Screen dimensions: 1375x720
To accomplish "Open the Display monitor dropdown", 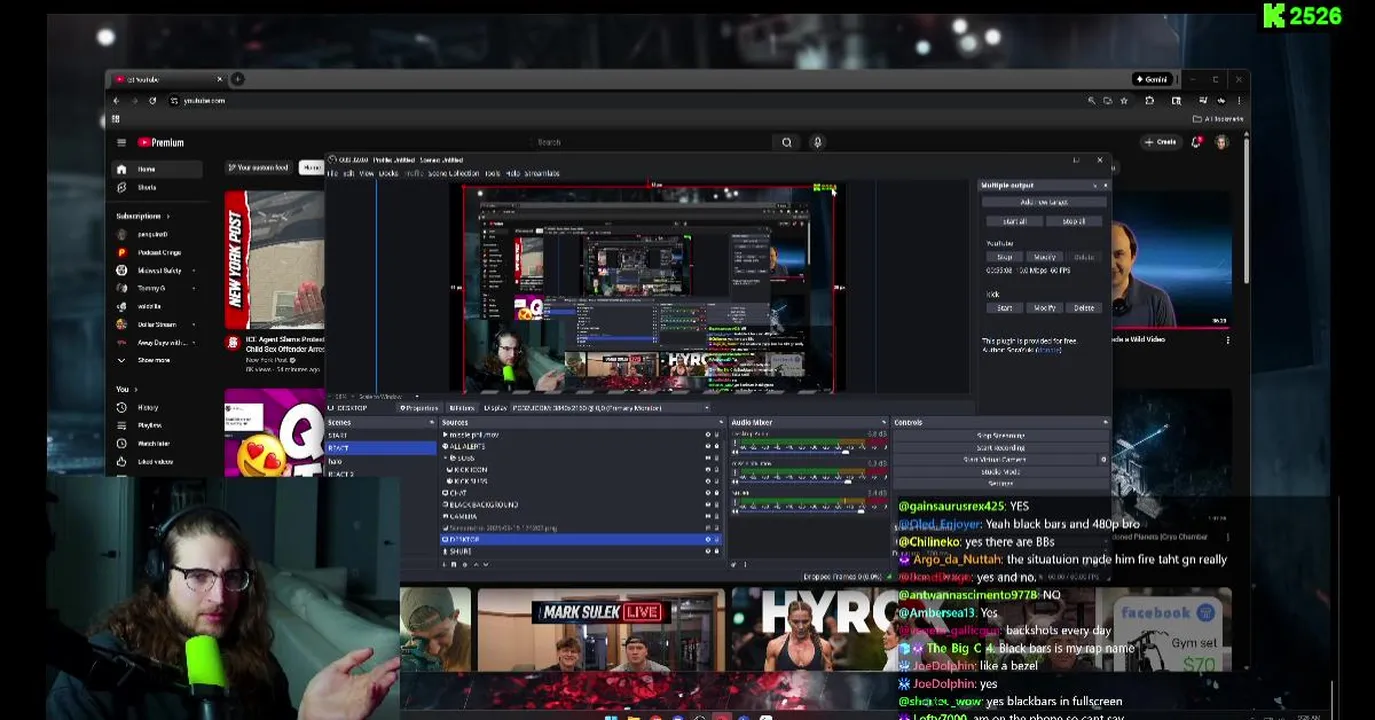I will [x=611, y=408].
